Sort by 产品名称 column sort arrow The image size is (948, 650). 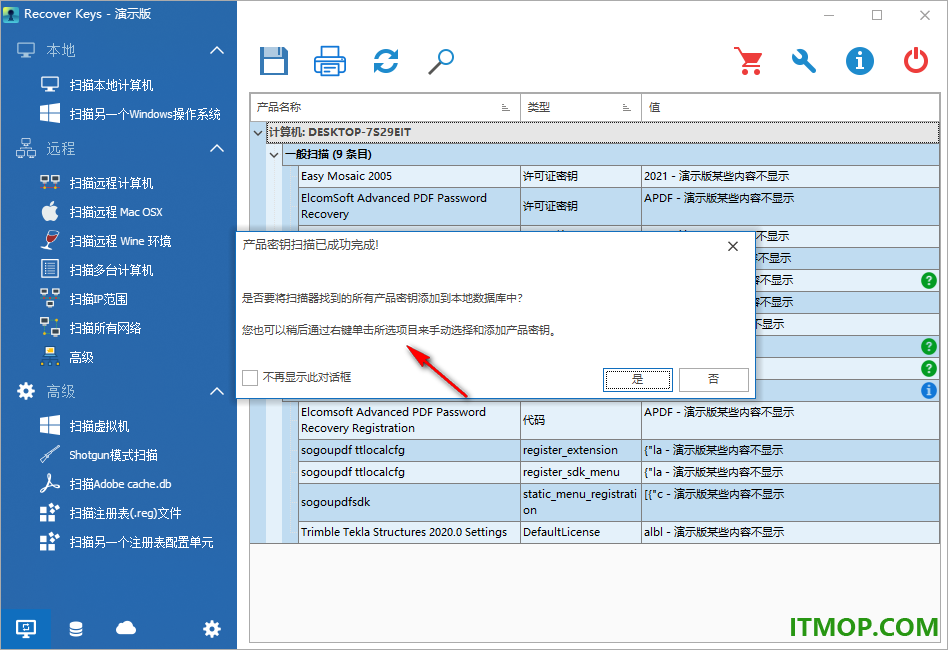pos(505,108)
